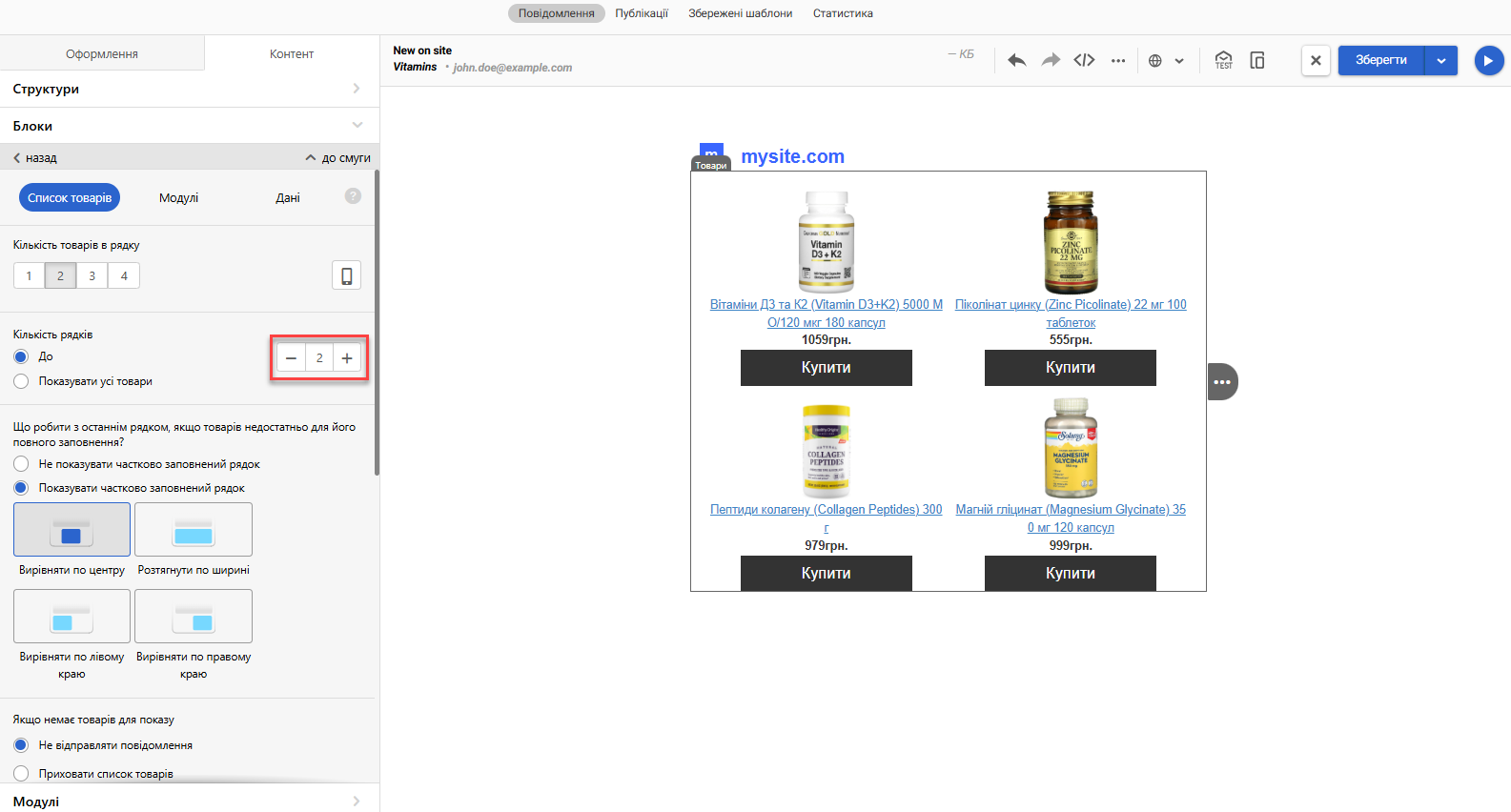Click the Zinc Picolinate bottle image
This screenshot has width=1511, height=812.
[1071, 242]
